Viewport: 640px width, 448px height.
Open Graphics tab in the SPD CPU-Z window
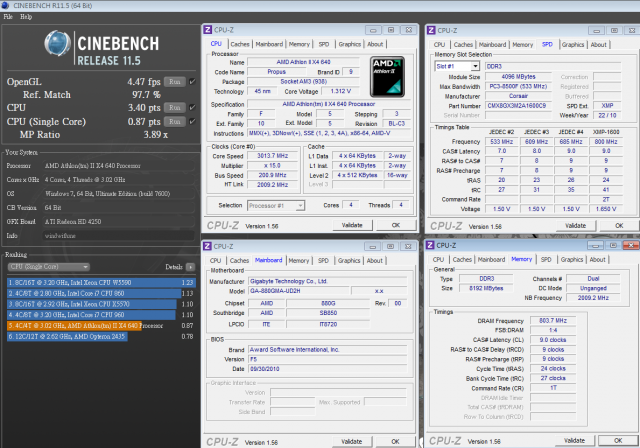[x=573, y=44]
